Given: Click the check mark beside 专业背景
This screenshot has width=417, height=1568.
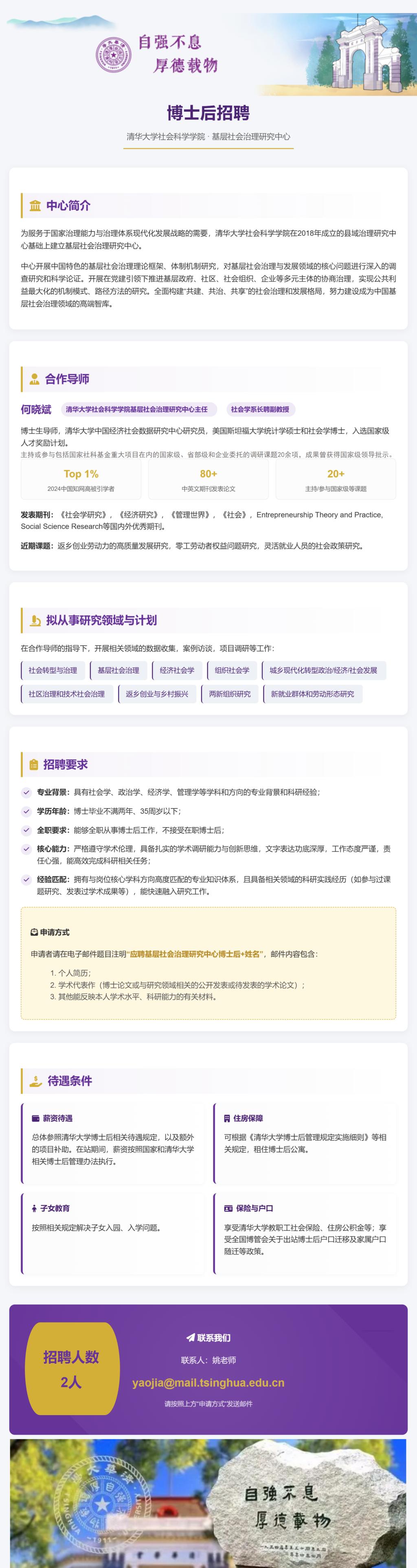Looking at the screenshot, I should coord(26,792).
